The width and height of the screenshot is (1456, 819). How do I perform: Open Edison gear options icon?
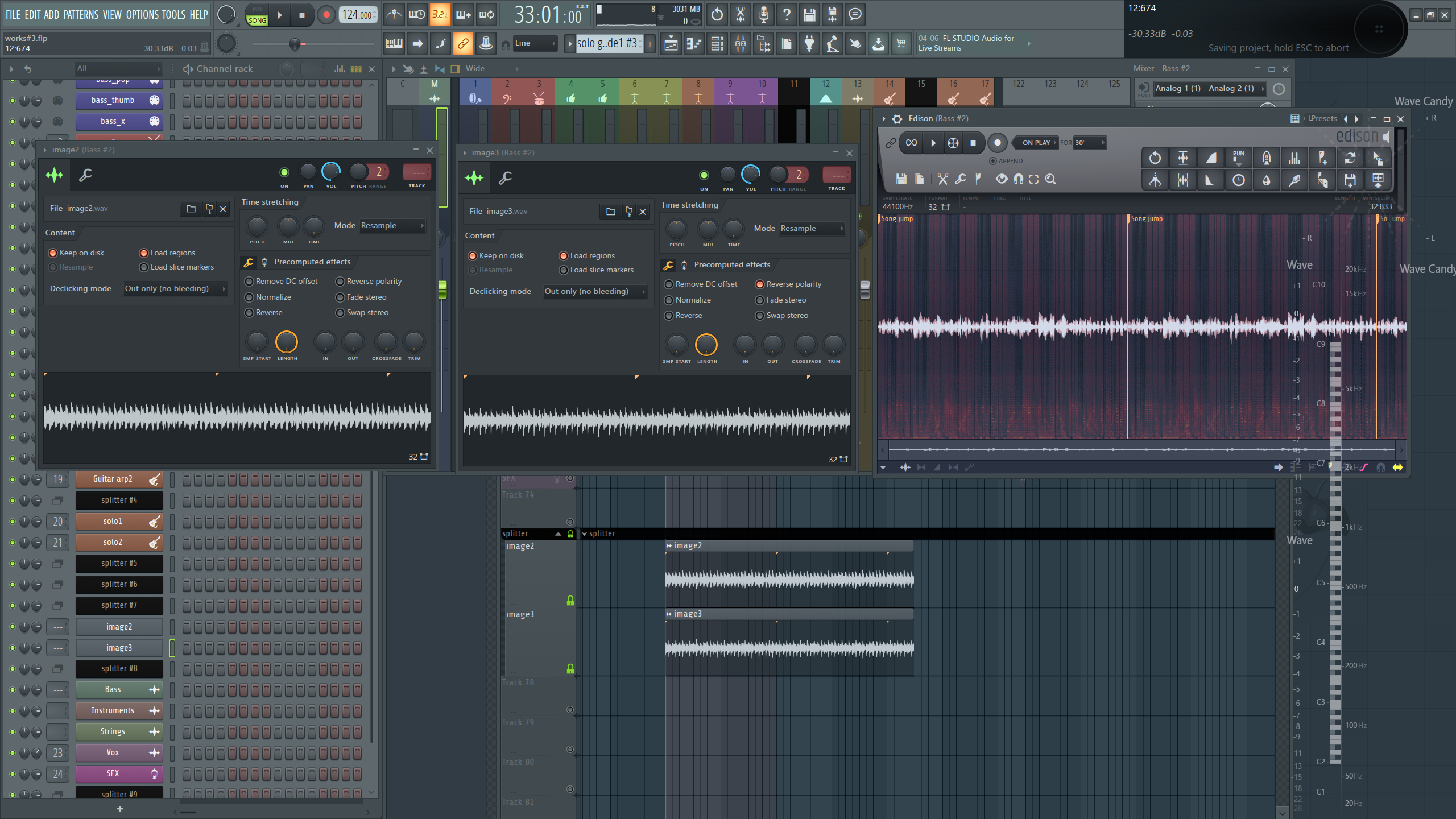tap(897, 119)
